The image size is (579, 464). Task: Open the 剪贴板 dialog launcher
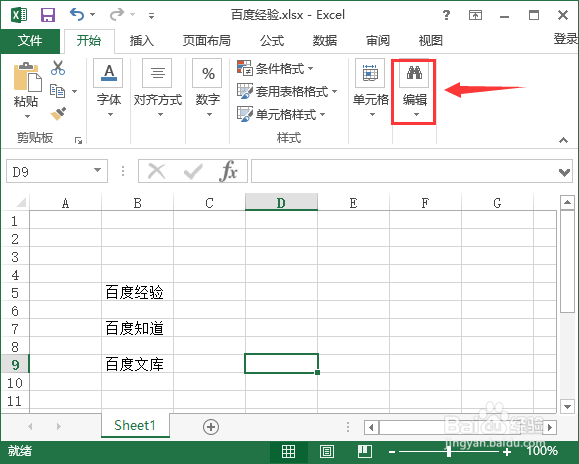78,140
